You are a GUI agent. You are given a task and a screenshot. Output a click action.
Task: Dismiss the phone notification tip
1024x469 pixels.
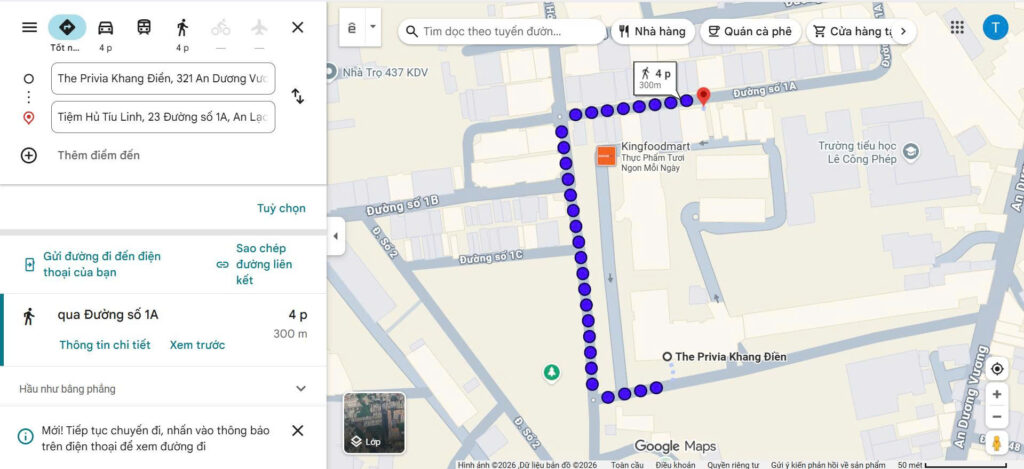(x=298, y=430)
